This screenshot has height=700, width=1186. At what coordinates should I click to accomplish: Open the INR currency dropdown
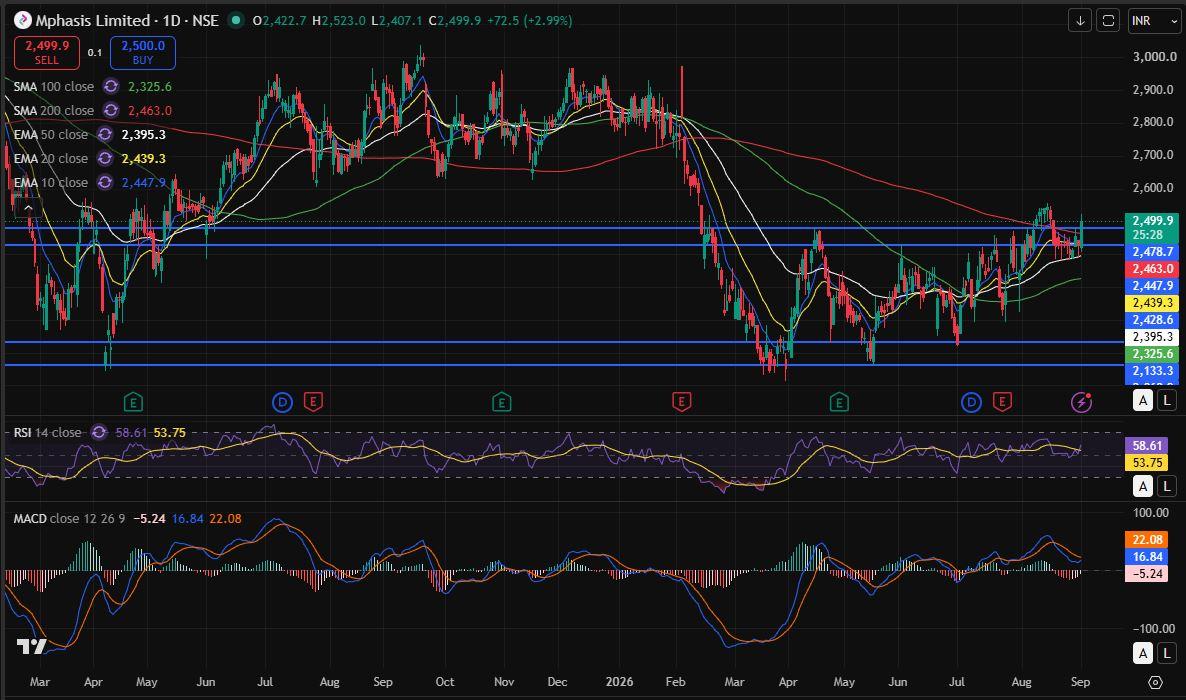click(x=1154, y=20)
